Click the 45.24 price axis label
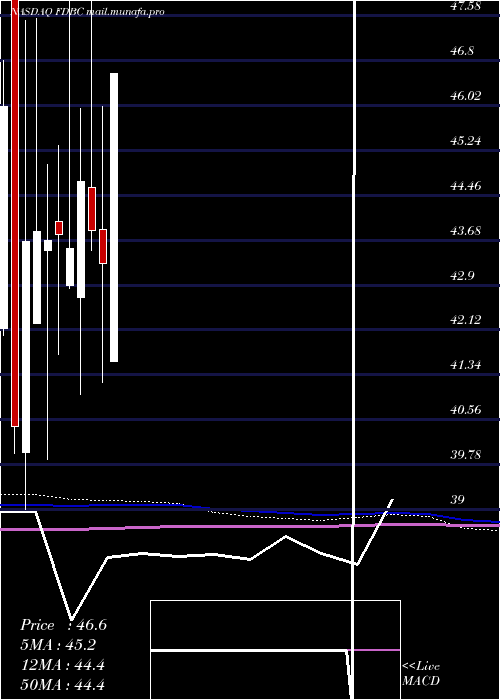 tap(466, 141)
